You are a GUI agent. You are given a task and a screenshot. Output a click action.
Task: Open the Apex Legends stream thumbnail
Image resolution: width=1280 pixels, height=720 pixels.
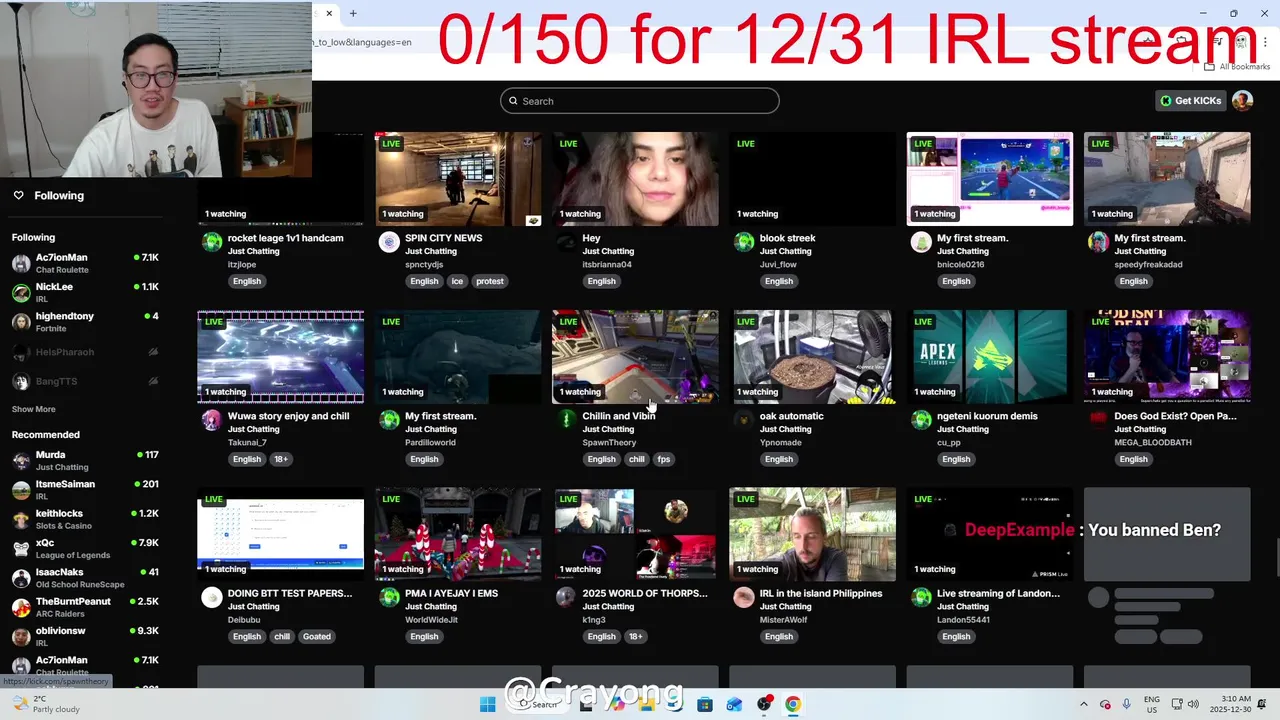990,356
